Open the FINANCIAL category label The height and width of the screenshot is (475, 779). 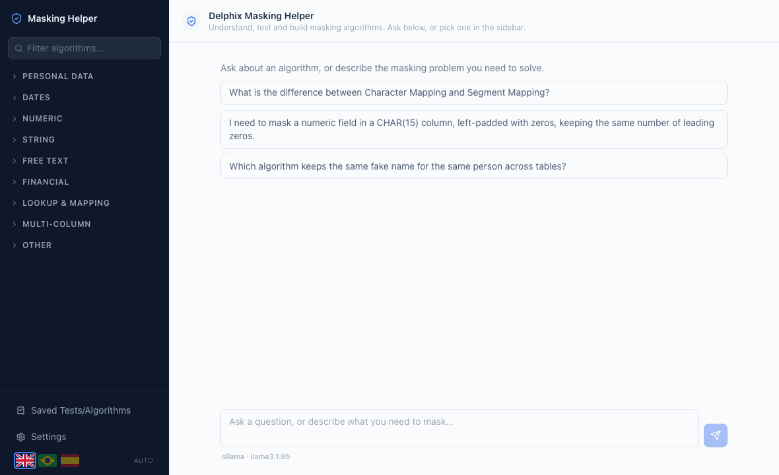[x=46, y=182]
